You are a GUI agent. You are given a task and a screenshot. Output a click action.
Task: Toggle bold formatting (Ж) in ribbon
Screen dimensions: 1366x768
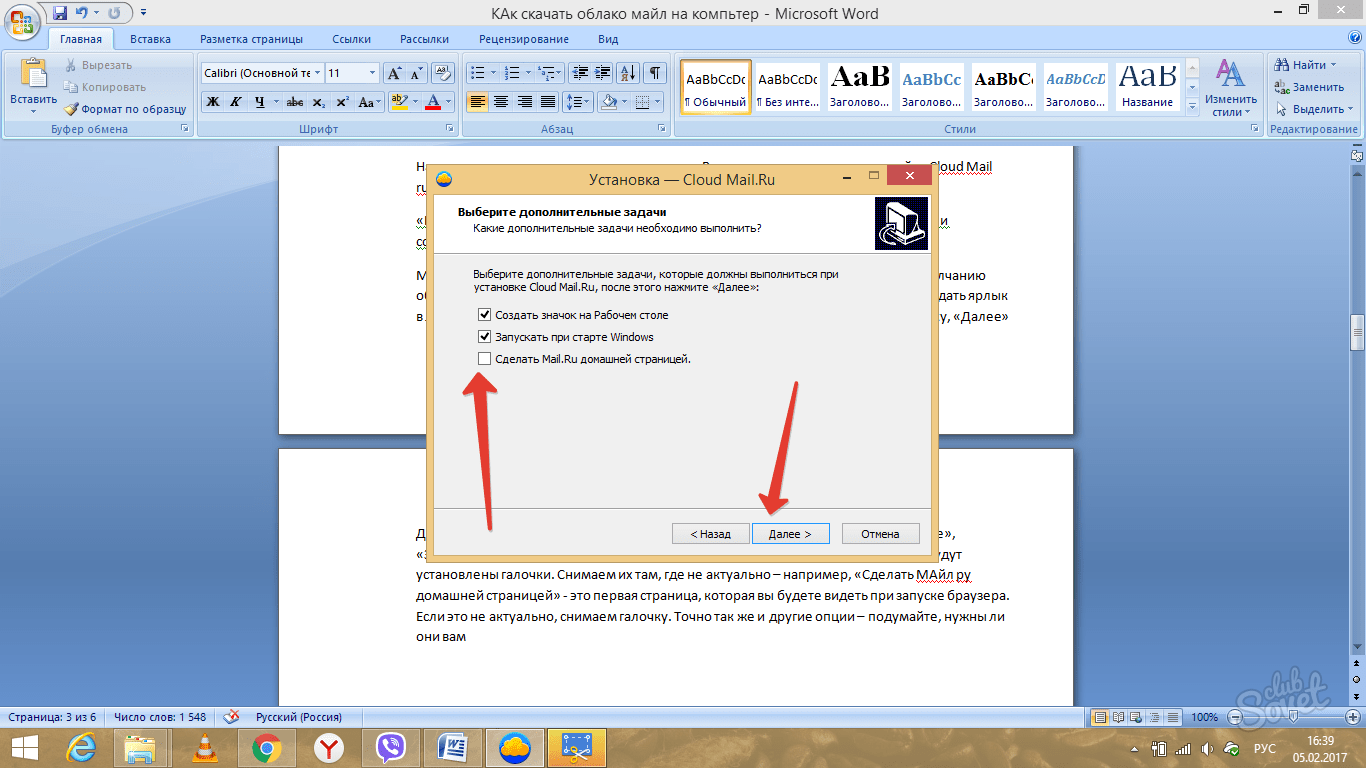pyautogui.click(x=212, y=102)
